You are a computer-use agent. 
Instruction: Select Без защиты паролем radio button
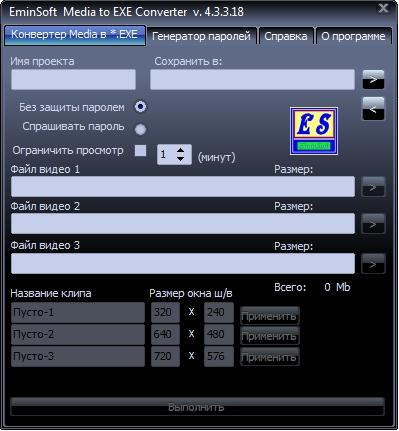pos(140,107)
